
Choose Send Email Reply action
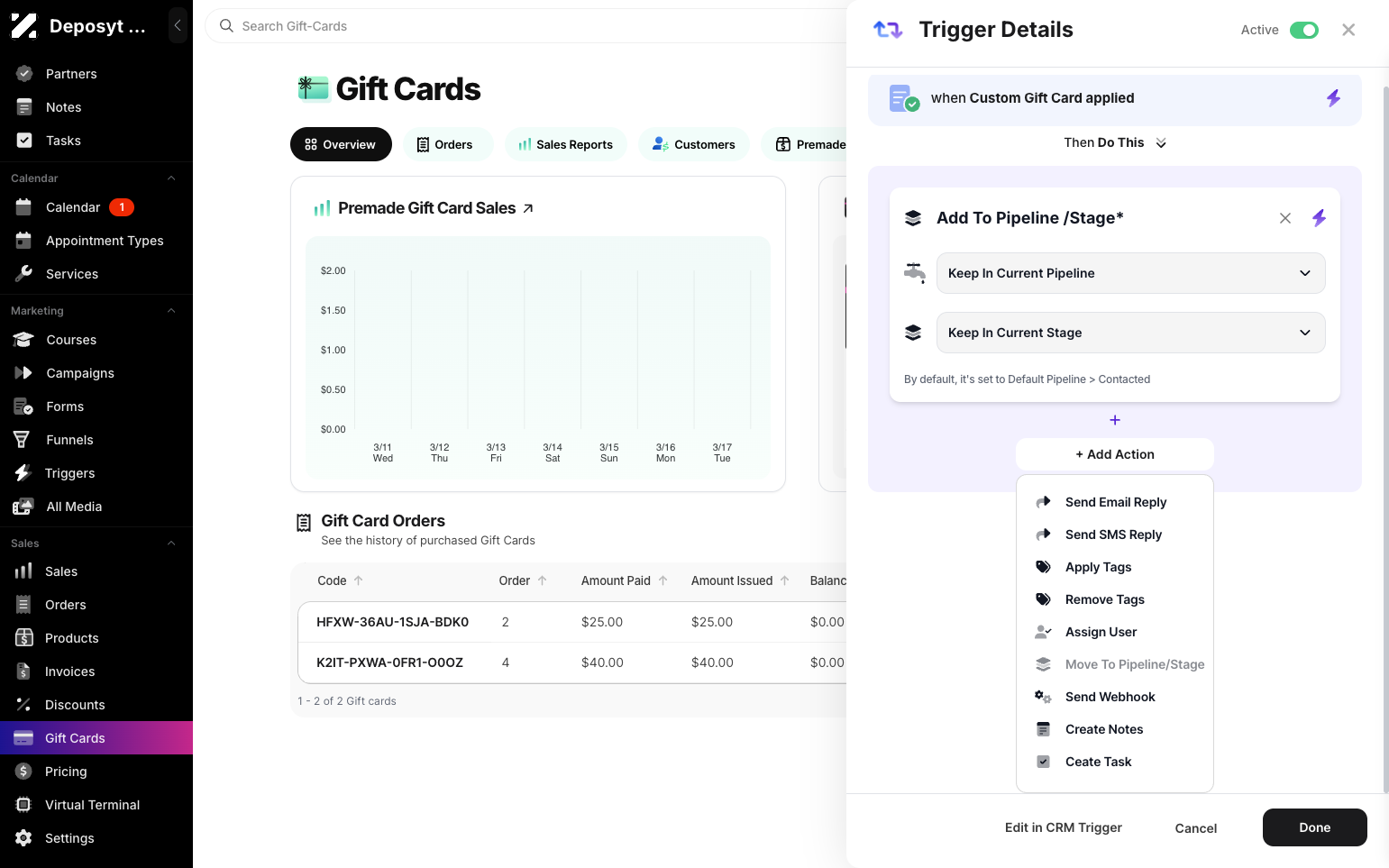[x=1115, y=502]
